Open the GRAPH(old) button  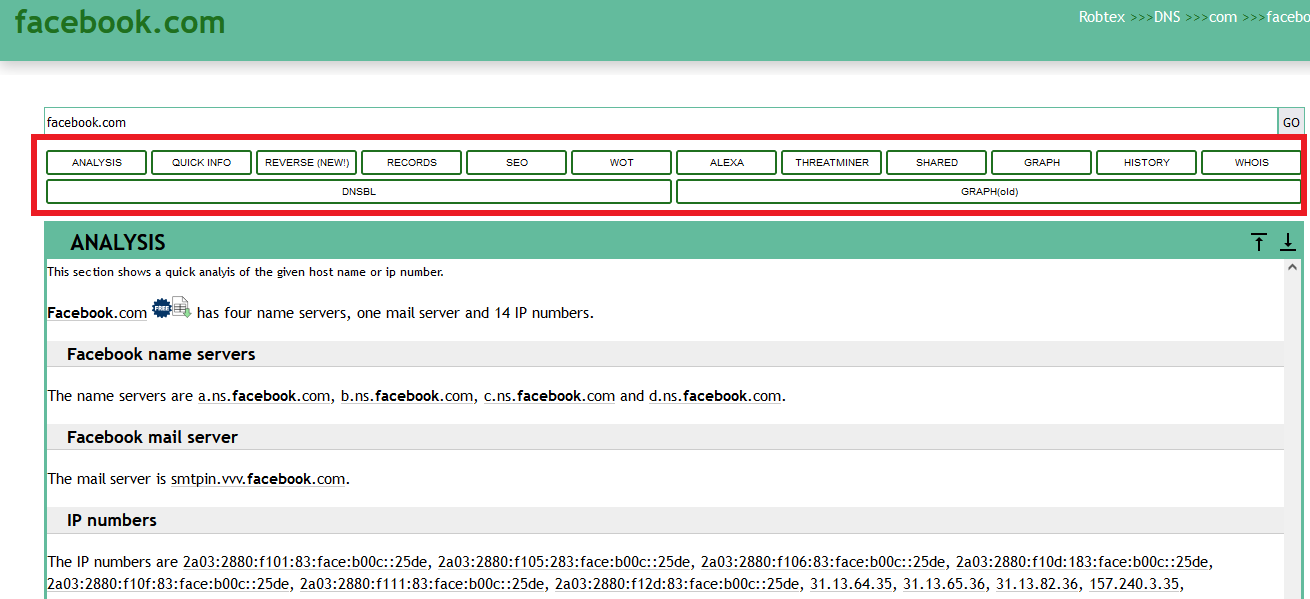click(989, 191)
